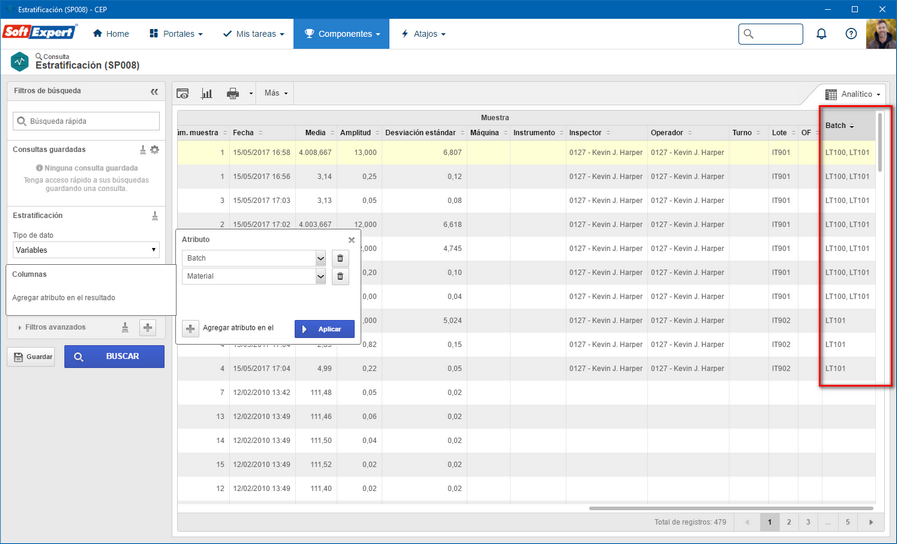Delete the Material attribute row

point(340,276)
